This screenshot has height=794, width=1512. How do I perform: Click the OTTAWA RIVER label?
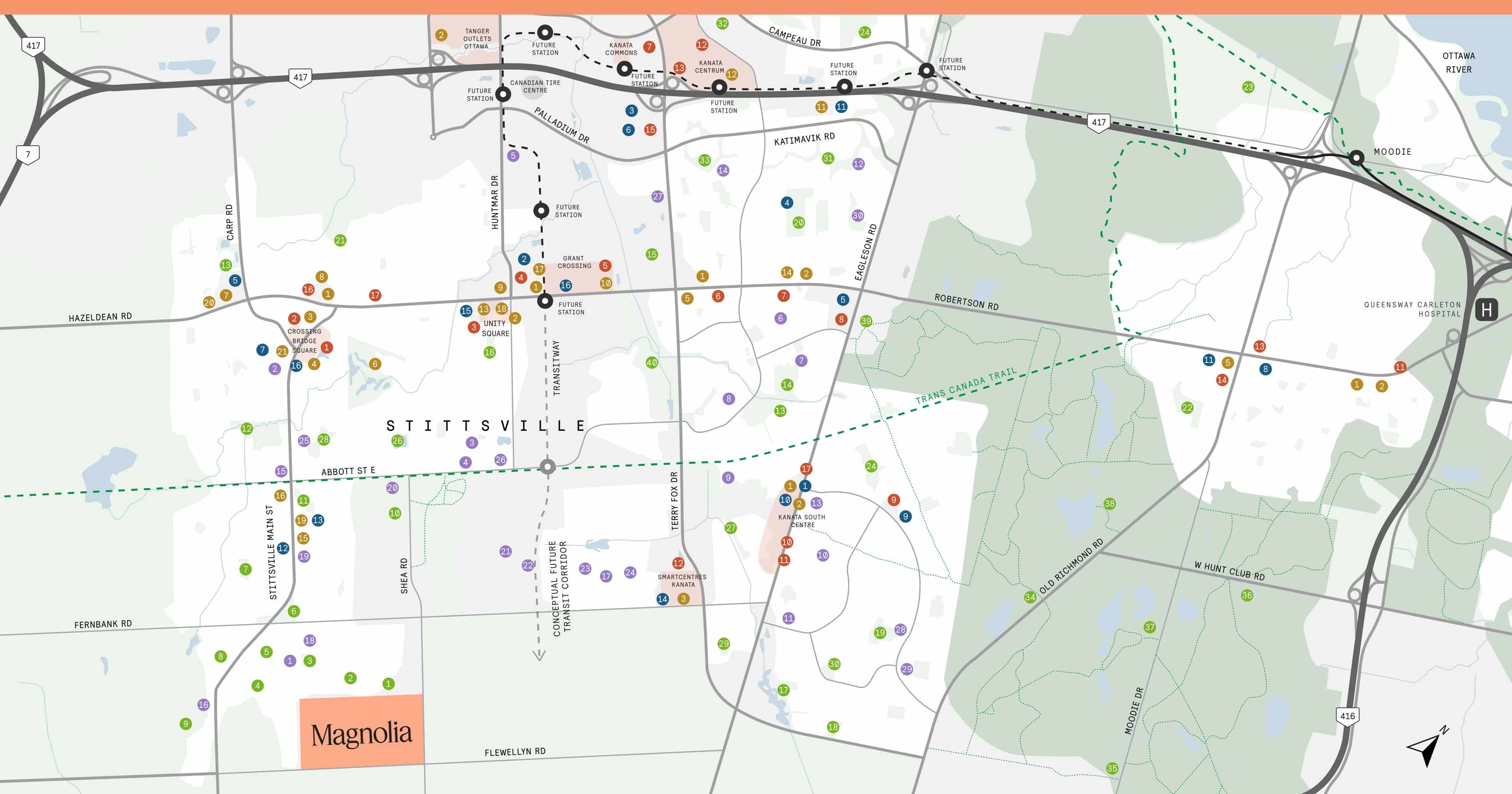(1459, 62)
